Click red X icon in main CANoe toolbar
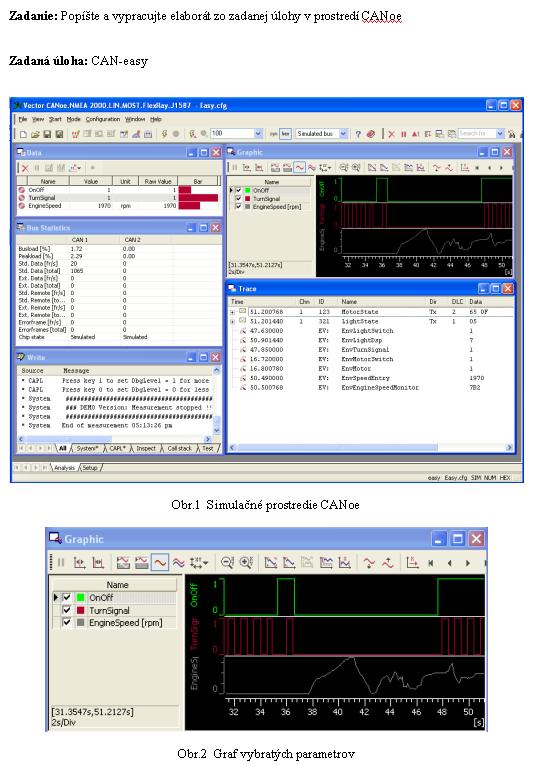This screenshot has height=764, width=539. click(x=391, y=134)
